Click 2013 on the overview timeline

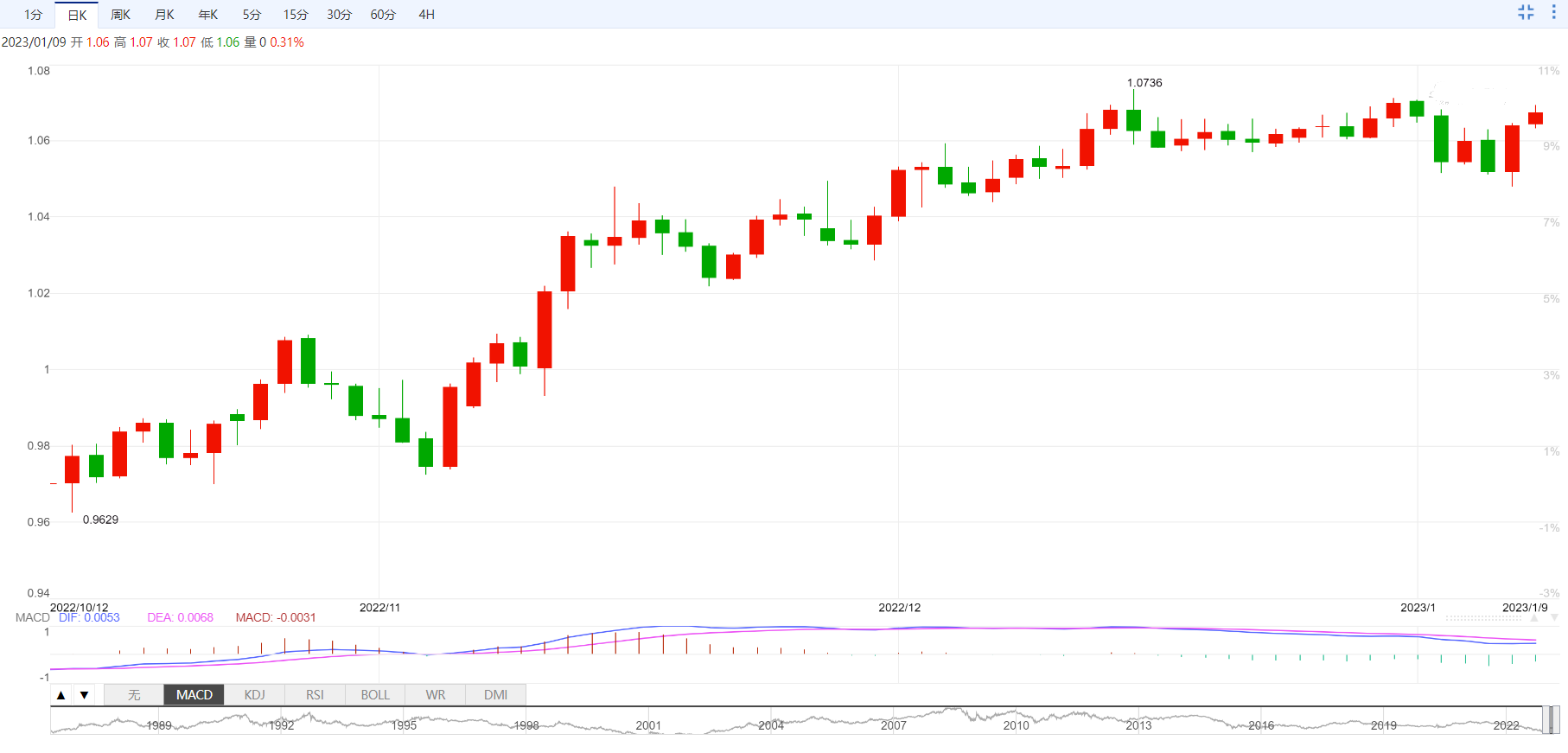(x=1138, y=725)
